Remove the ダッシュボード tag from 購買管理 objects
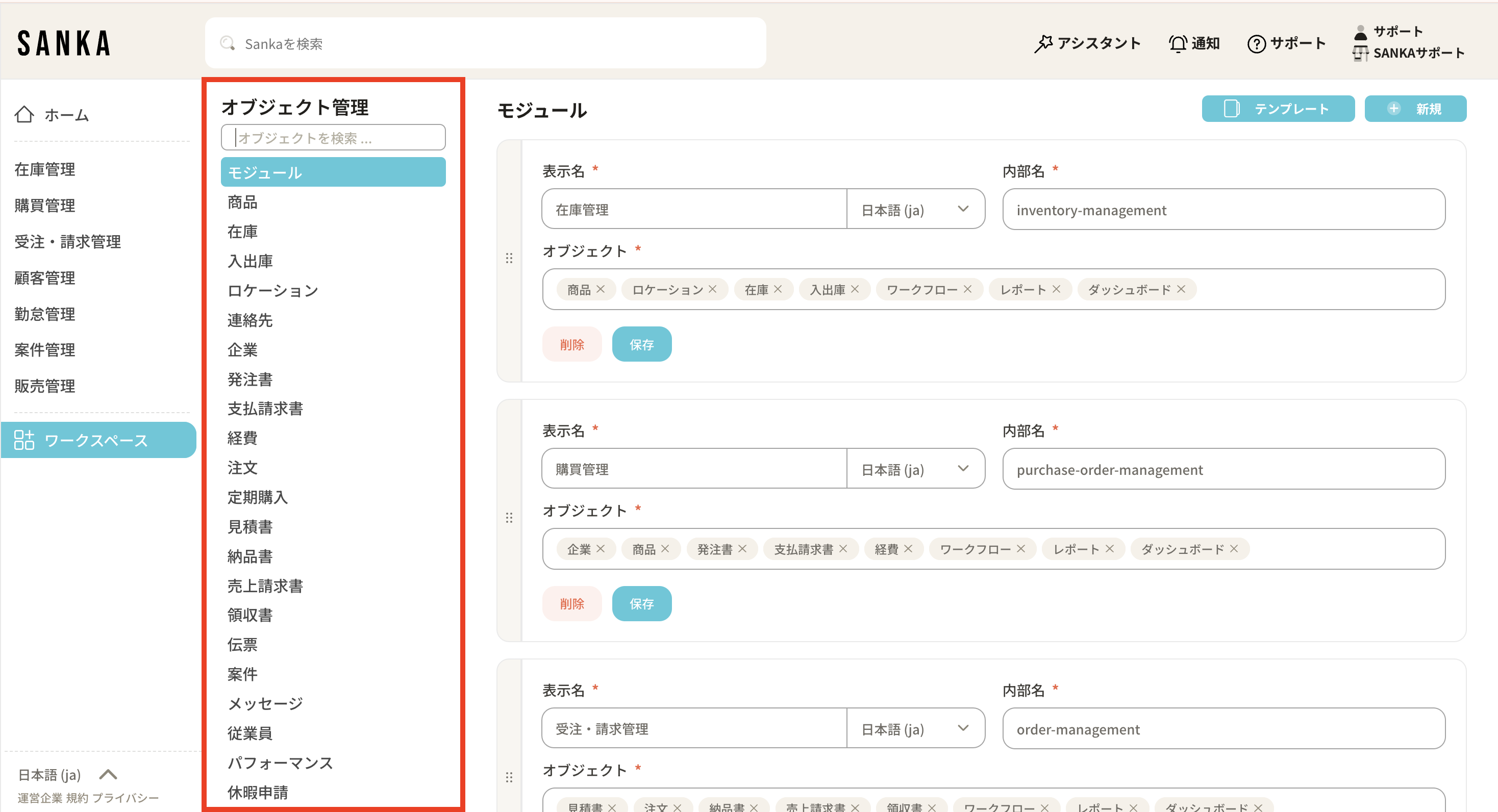Image resolution: width=1498 pixels, height=812 pixels. (1234, 549)
